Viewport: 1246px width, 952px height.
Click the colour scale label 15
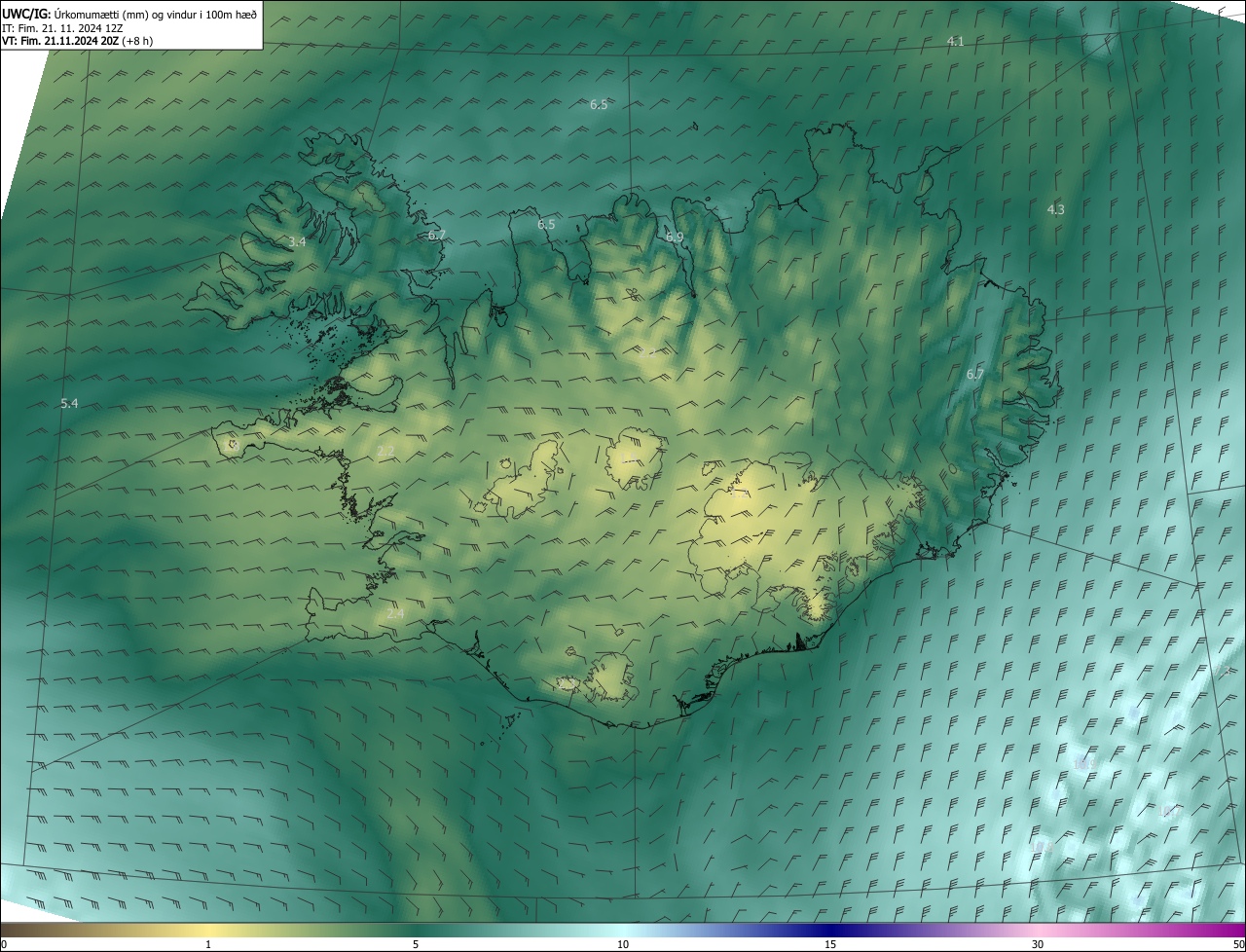point(830,944)
